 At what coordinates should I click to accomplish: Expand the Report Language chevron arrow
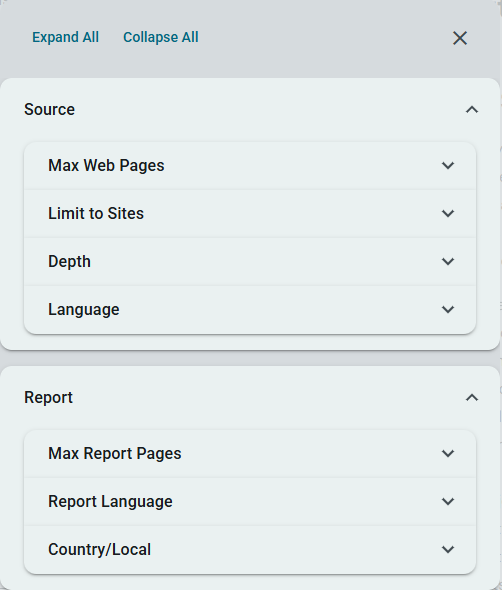(x=448, y=501)
